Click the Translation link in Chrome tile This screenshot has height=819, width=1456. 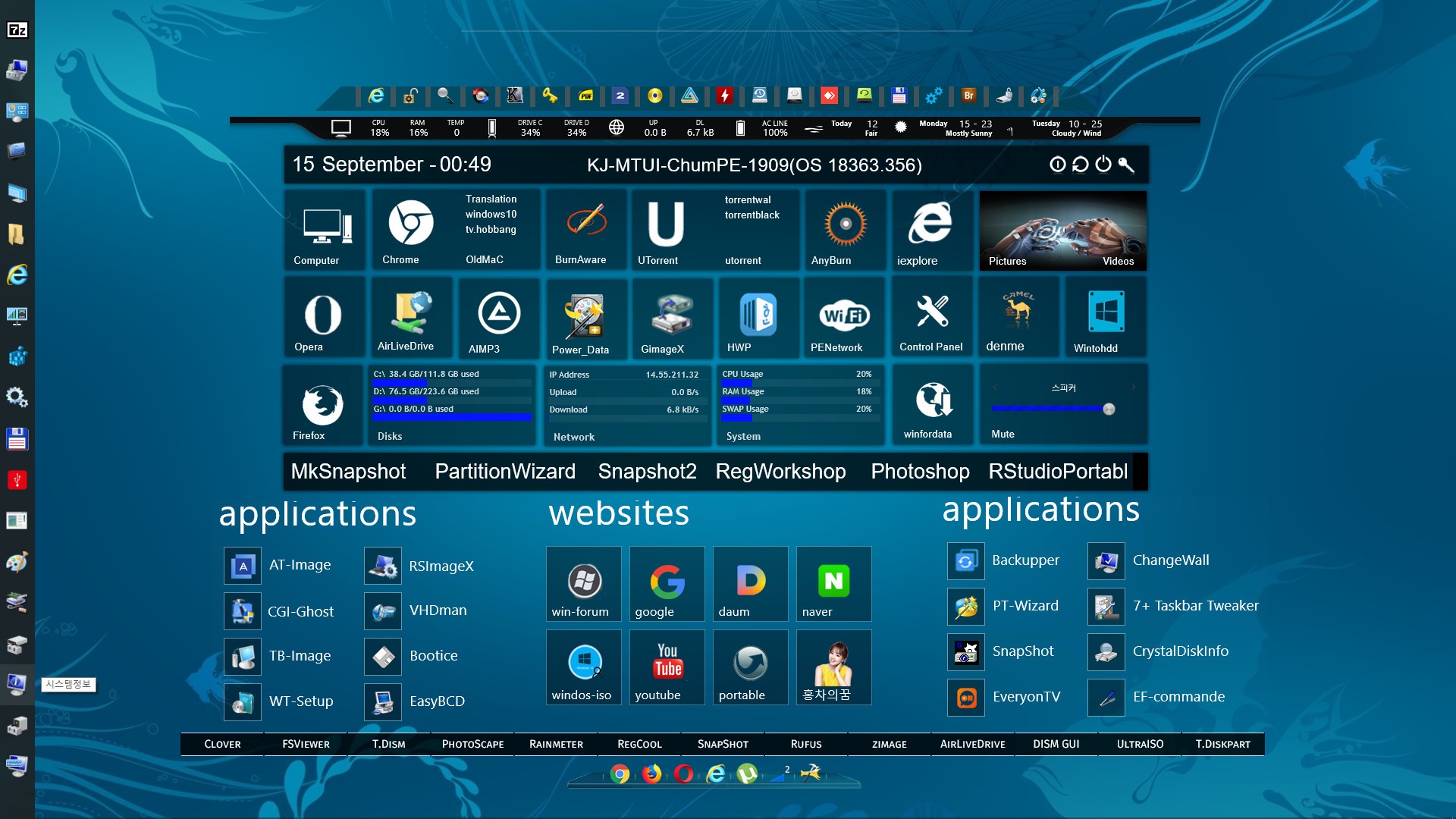pos(491,199)
